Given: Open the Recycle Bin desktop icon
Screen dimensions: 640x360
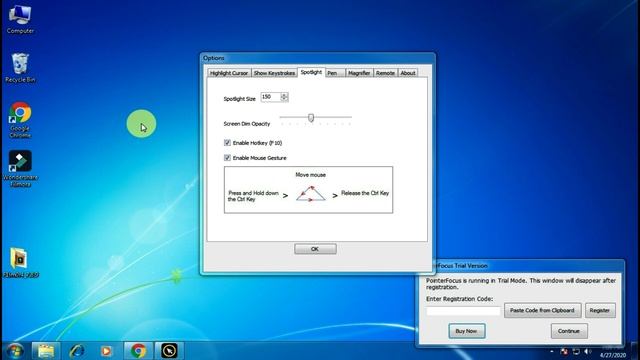Looking at the screenshot, I should (20, 68).
